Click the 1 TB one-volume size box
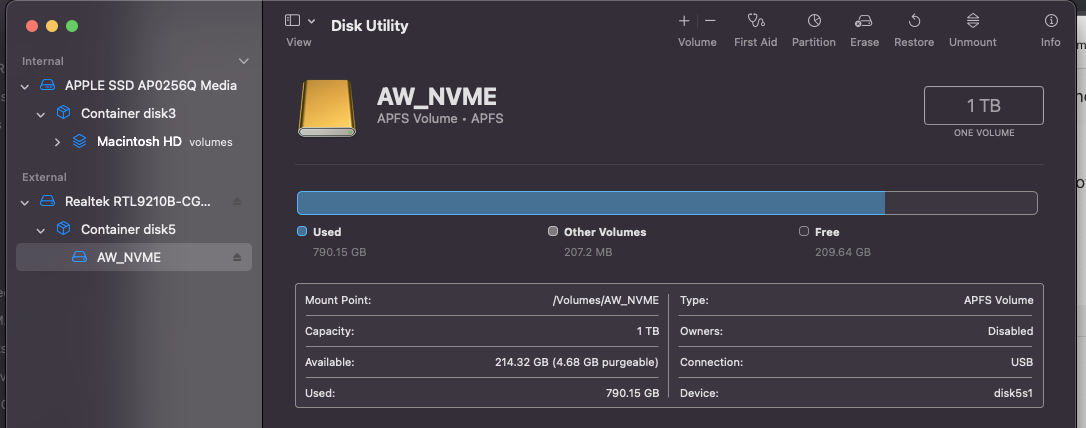 pyautogui.click(x=983, y=106)
